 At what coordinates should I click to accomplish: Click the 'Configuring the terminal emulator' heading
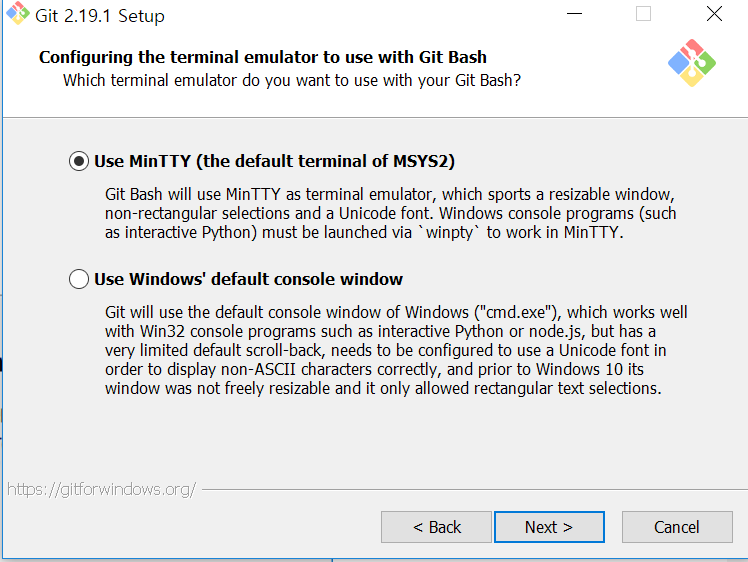point(263,57)
